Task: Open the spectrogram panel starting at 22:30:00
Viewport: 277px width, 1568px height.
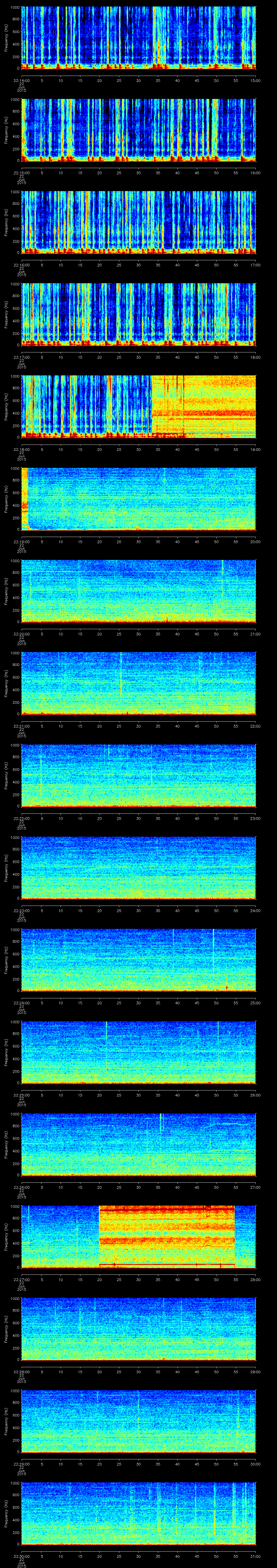Action: 139,1513
